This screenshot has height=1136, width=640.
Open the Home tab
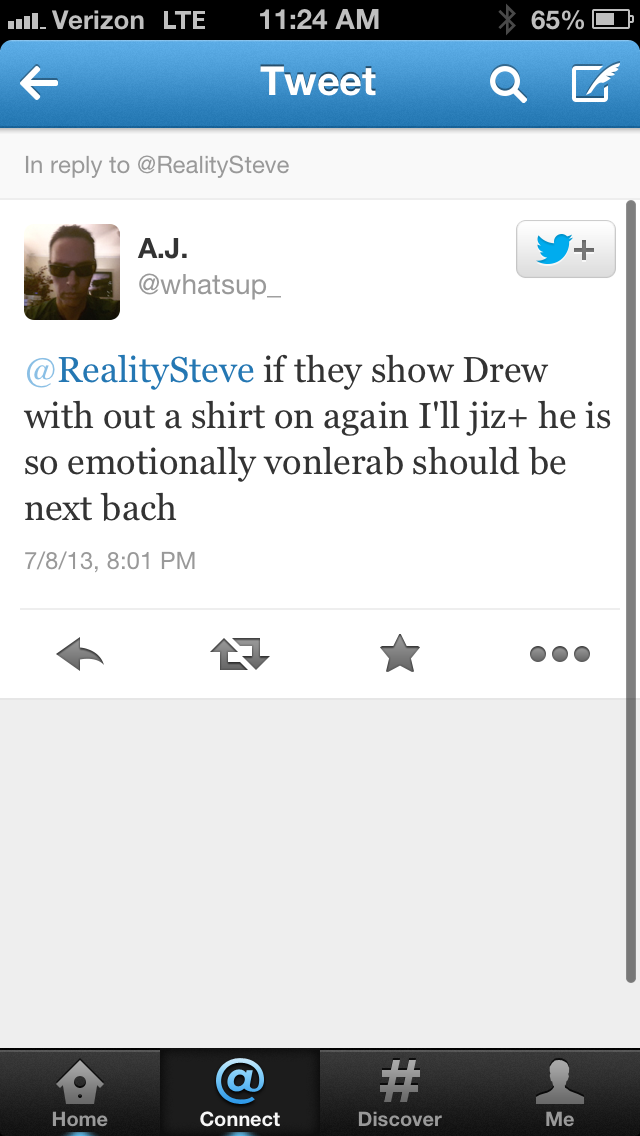80,1093
